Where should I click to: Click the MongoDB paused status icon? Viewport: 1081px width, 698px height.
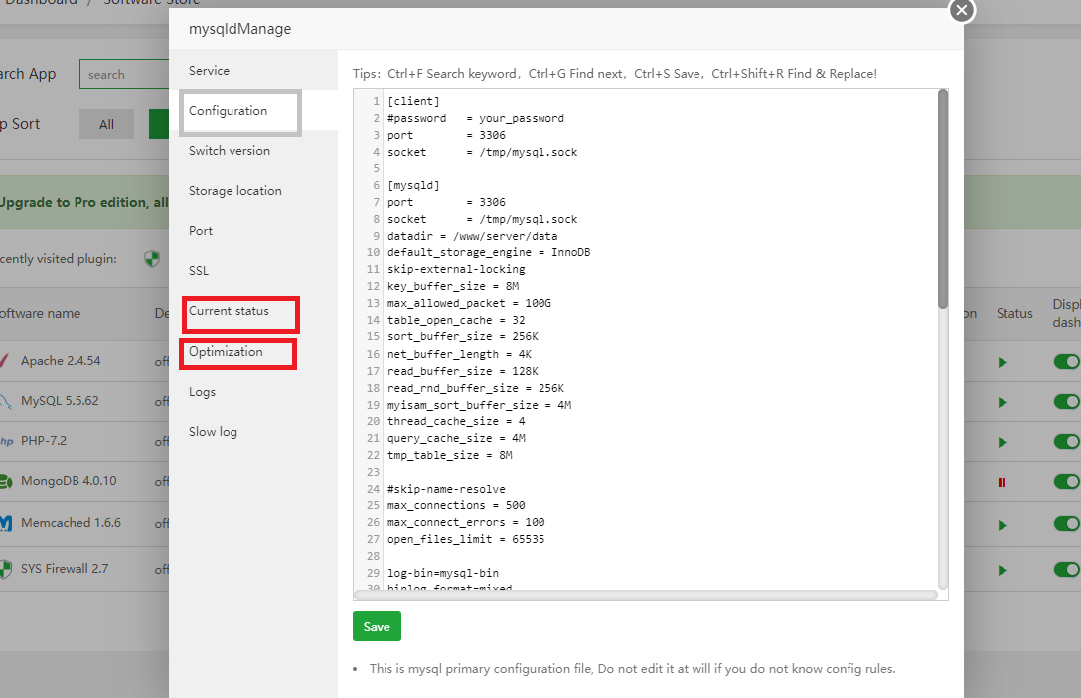pyautogui.click(x=1002, y=482)
